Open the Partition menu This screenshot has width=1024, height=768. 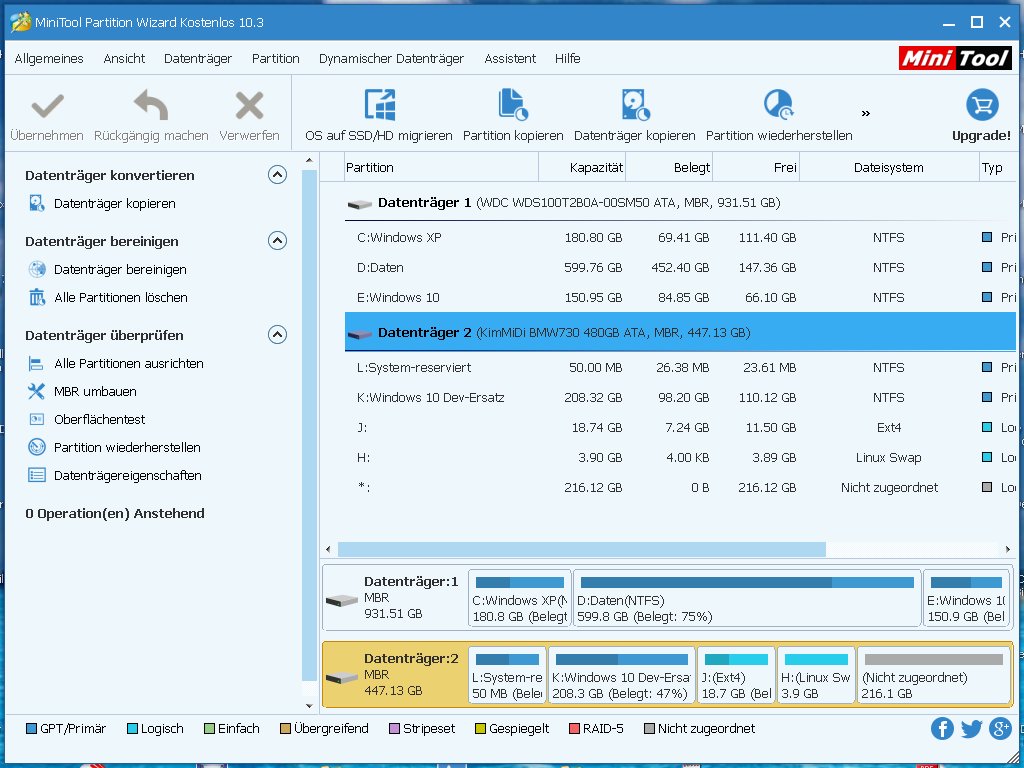click(x=276, y=59)
